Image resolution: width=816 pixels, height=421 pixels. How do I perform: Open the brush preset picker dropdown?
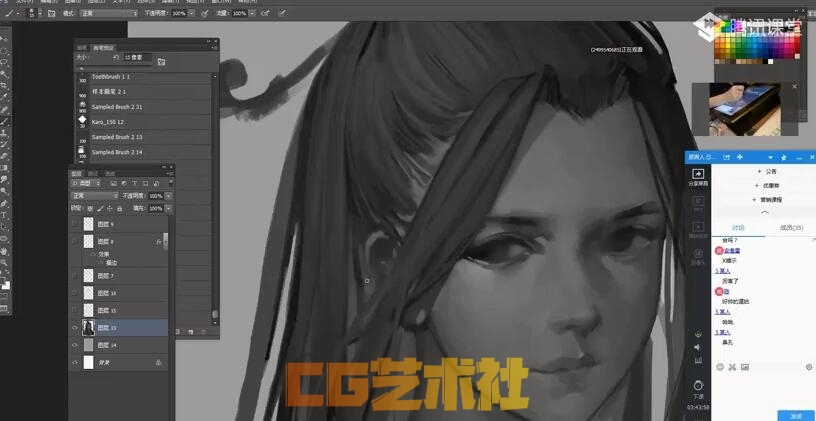(x=40, y=13)
